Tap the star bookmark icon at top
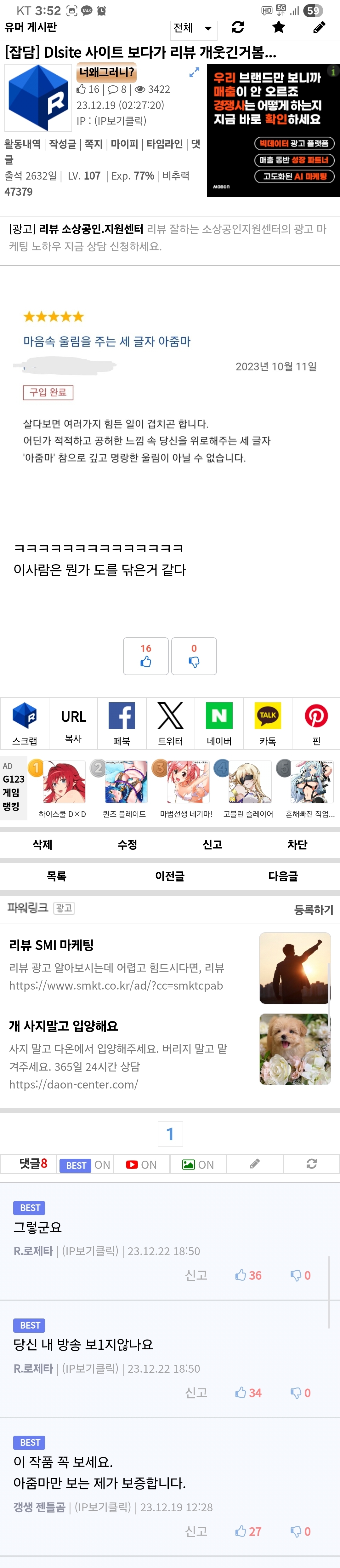 coord(279,27)
